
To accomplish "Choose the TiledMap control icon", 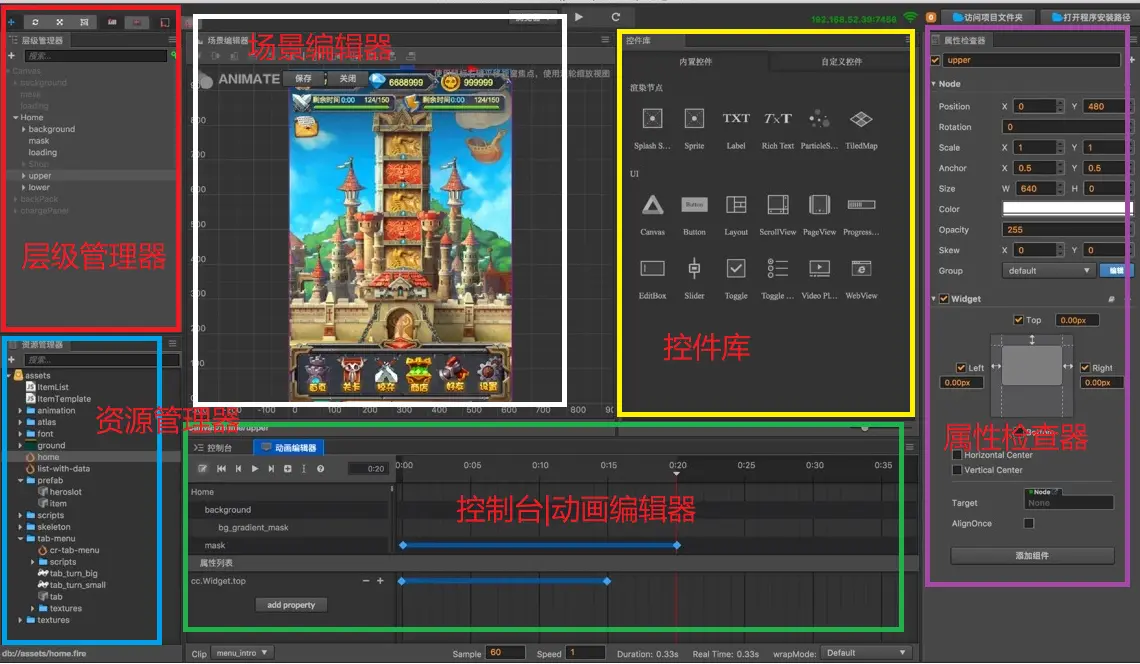I will [862, 119].
